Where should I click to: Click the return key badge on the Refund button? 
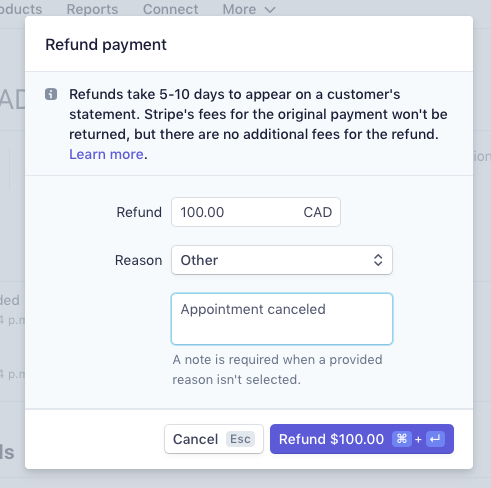[435, 439]
